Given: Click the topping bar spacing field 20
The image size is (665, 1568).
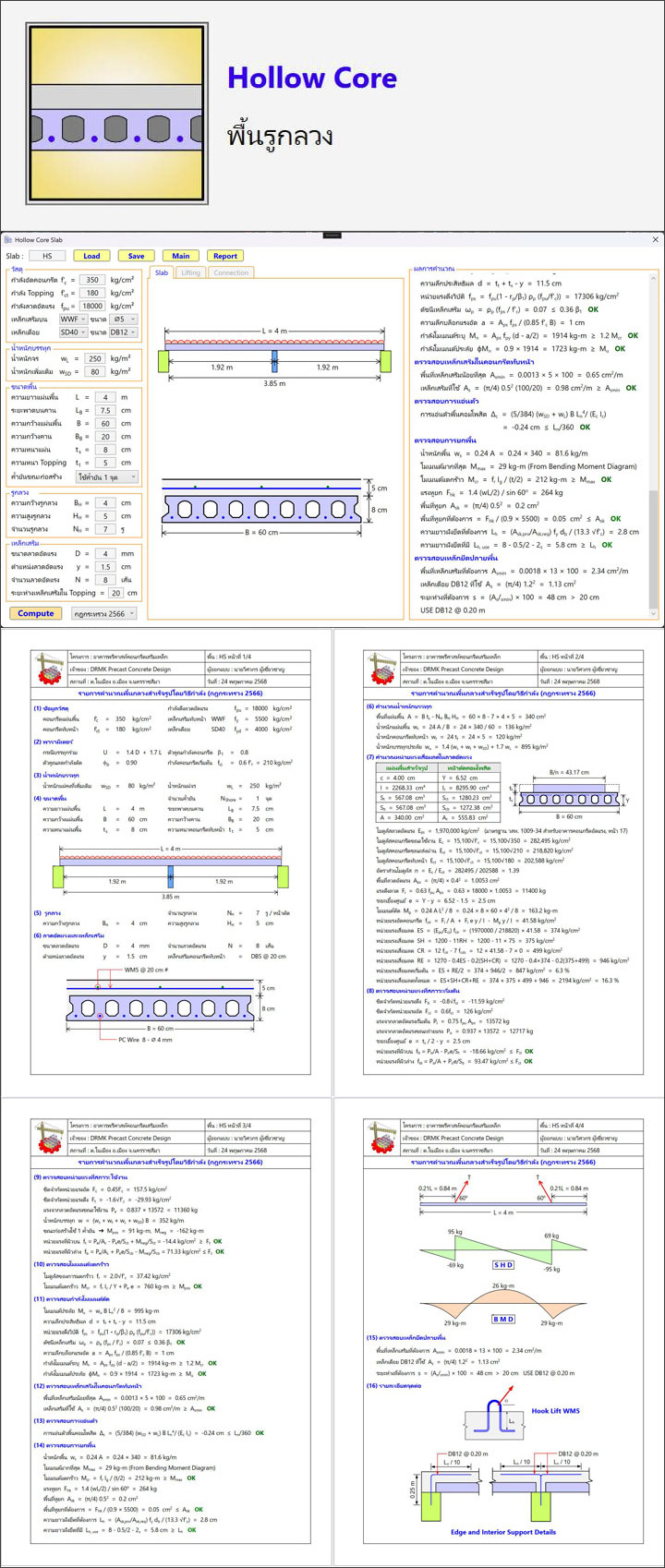Looking at the screenshot, I should (x=115, y=593).
